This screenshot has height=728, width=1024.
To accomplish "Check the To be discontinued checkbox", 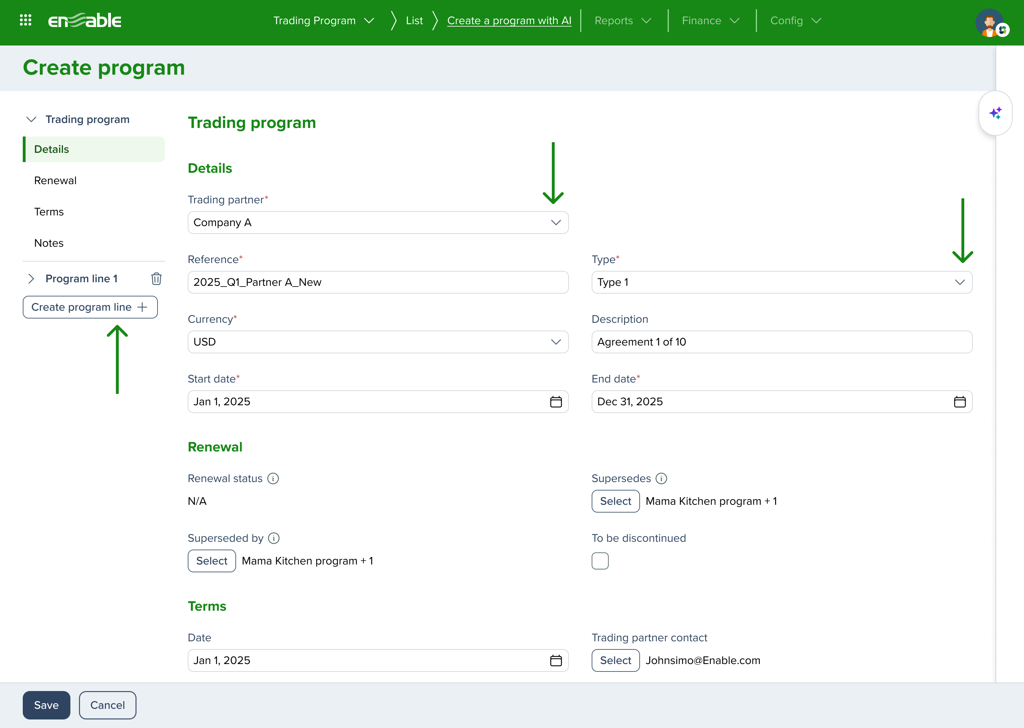I will point(600,561).
